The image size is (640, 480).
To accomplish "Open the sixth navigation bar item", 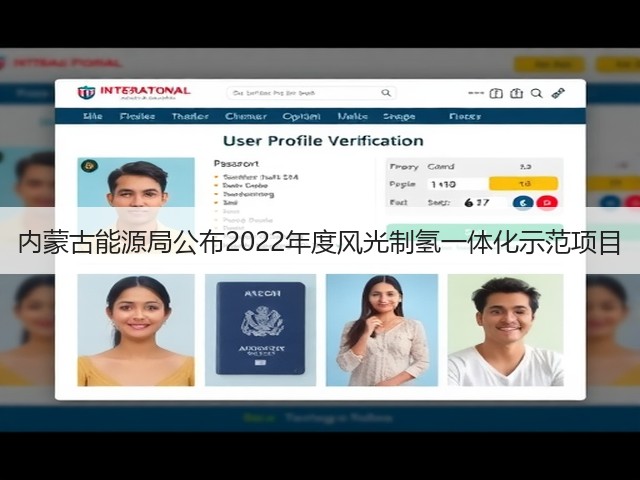I will (x=353, y=116).
